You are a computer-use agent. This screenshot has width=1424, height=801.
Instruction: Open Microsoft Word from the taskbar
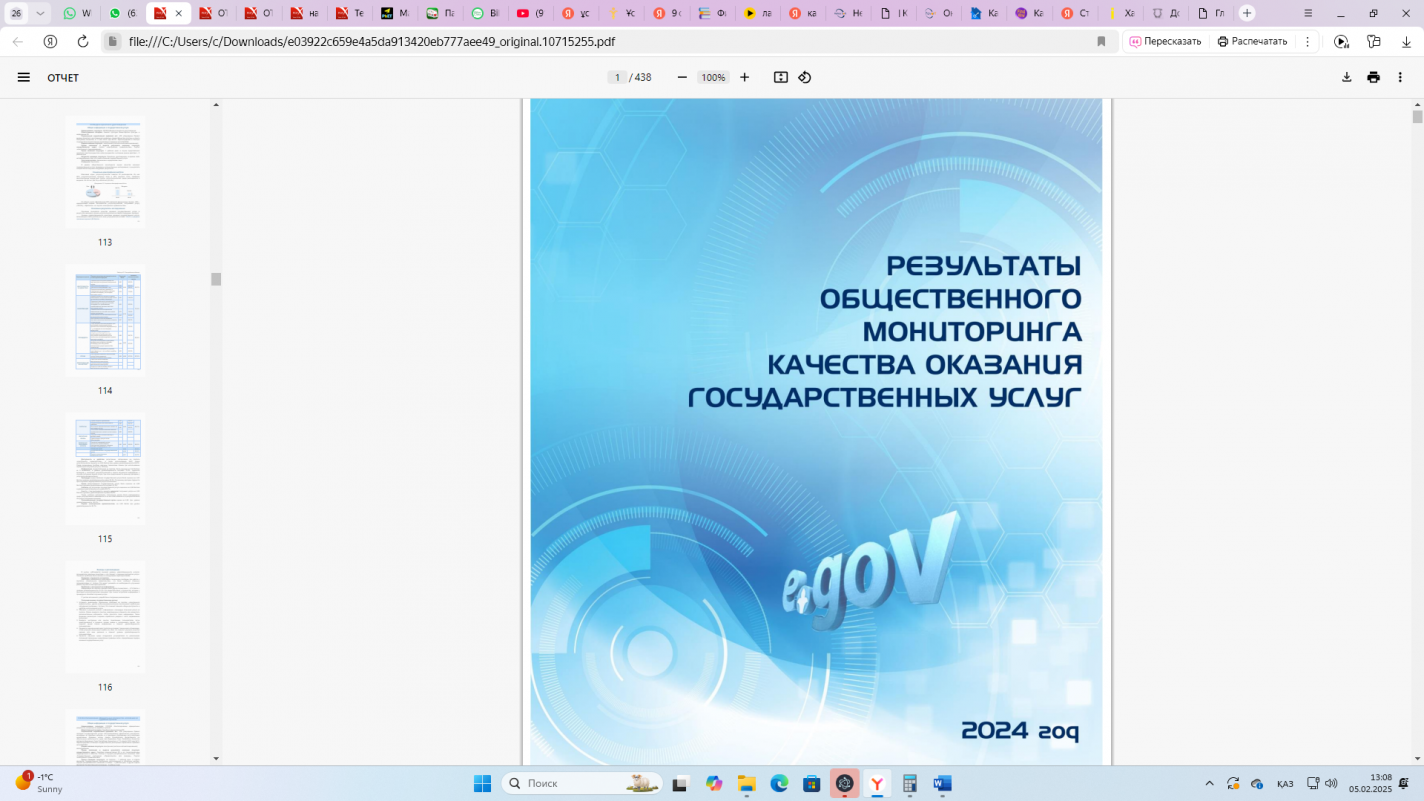942,783
